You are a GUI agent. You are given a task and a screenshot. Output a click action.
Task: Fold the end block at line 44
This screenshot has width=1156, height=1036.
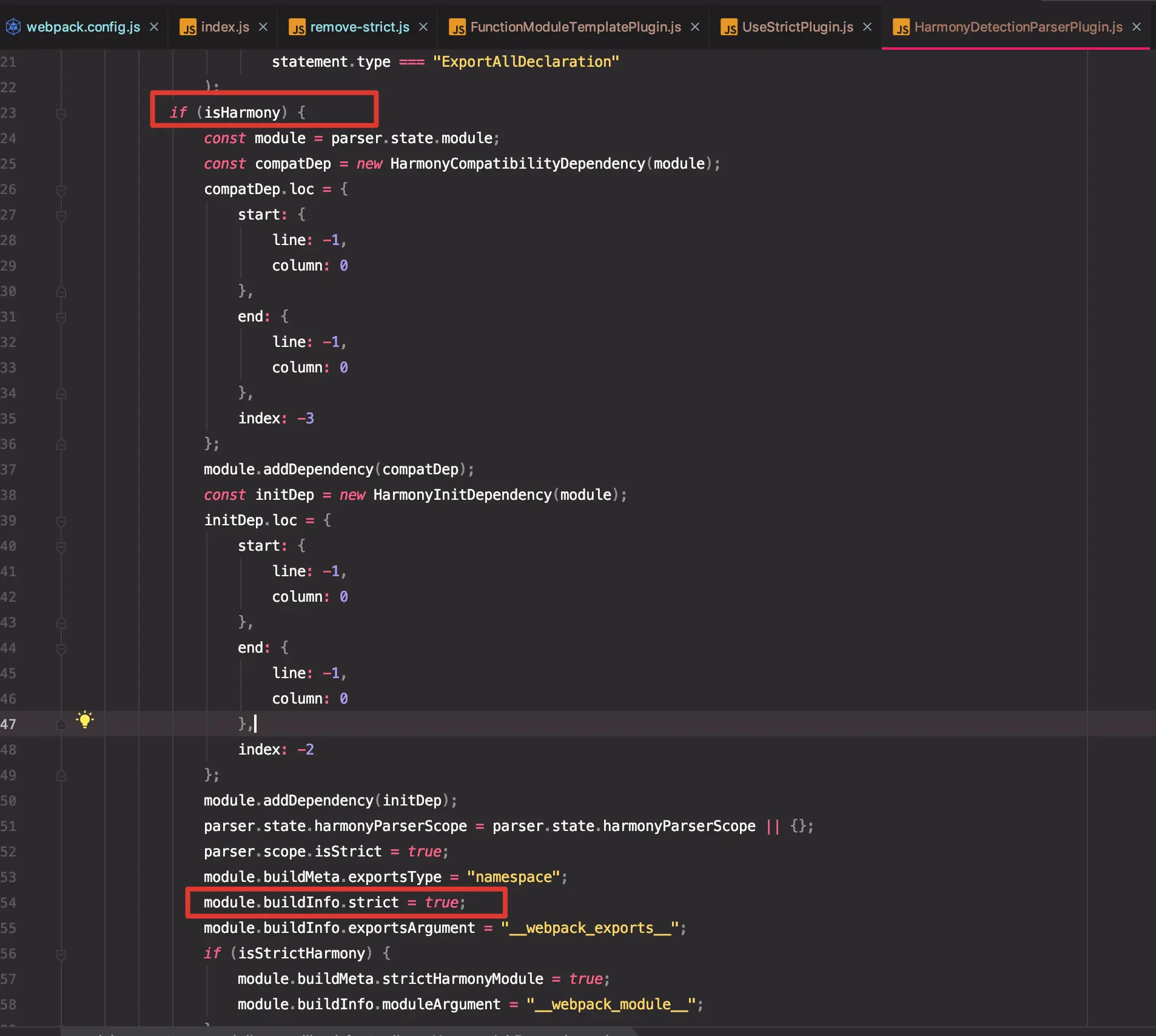61,648
